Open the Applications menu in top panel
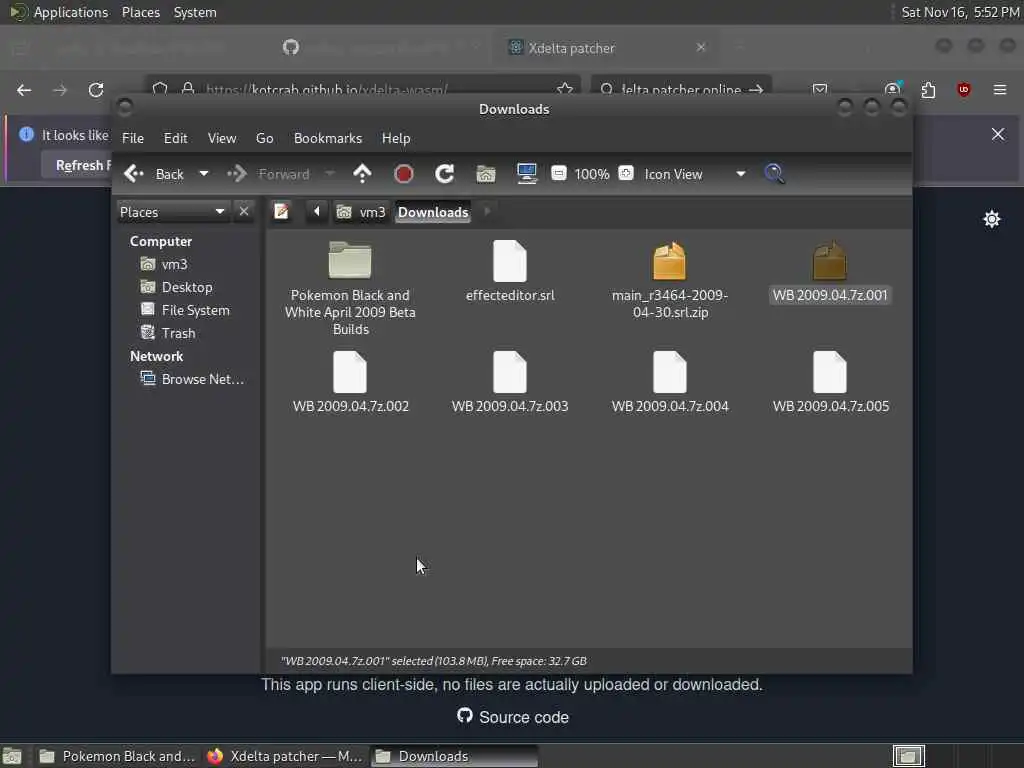1024x768 pixels. (59, 12)
